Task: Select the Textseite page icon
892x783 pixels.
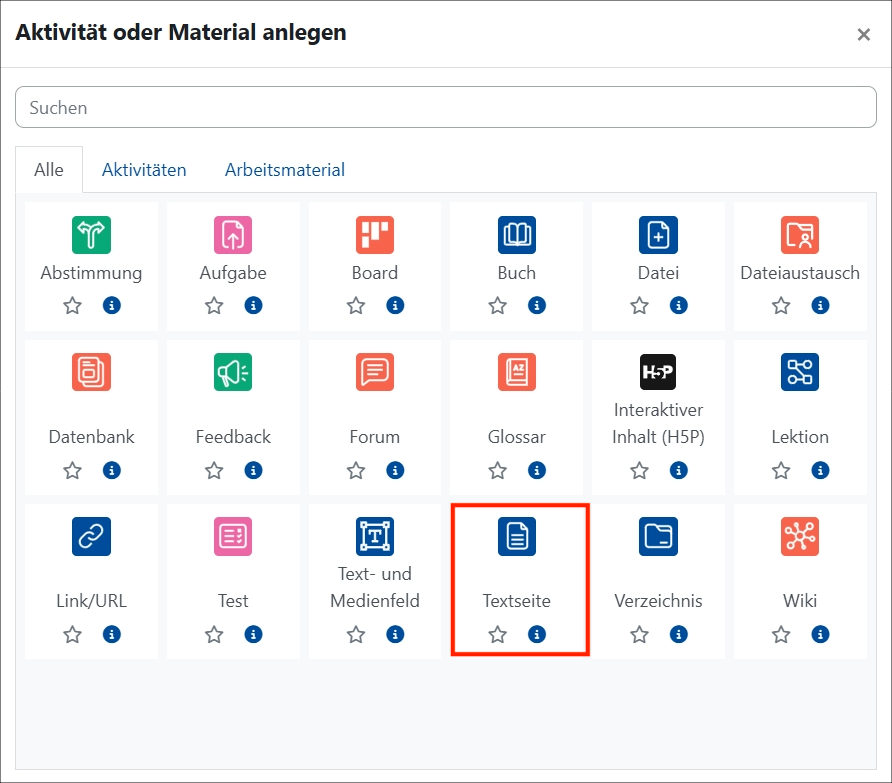Action: [x=517, y=536]
